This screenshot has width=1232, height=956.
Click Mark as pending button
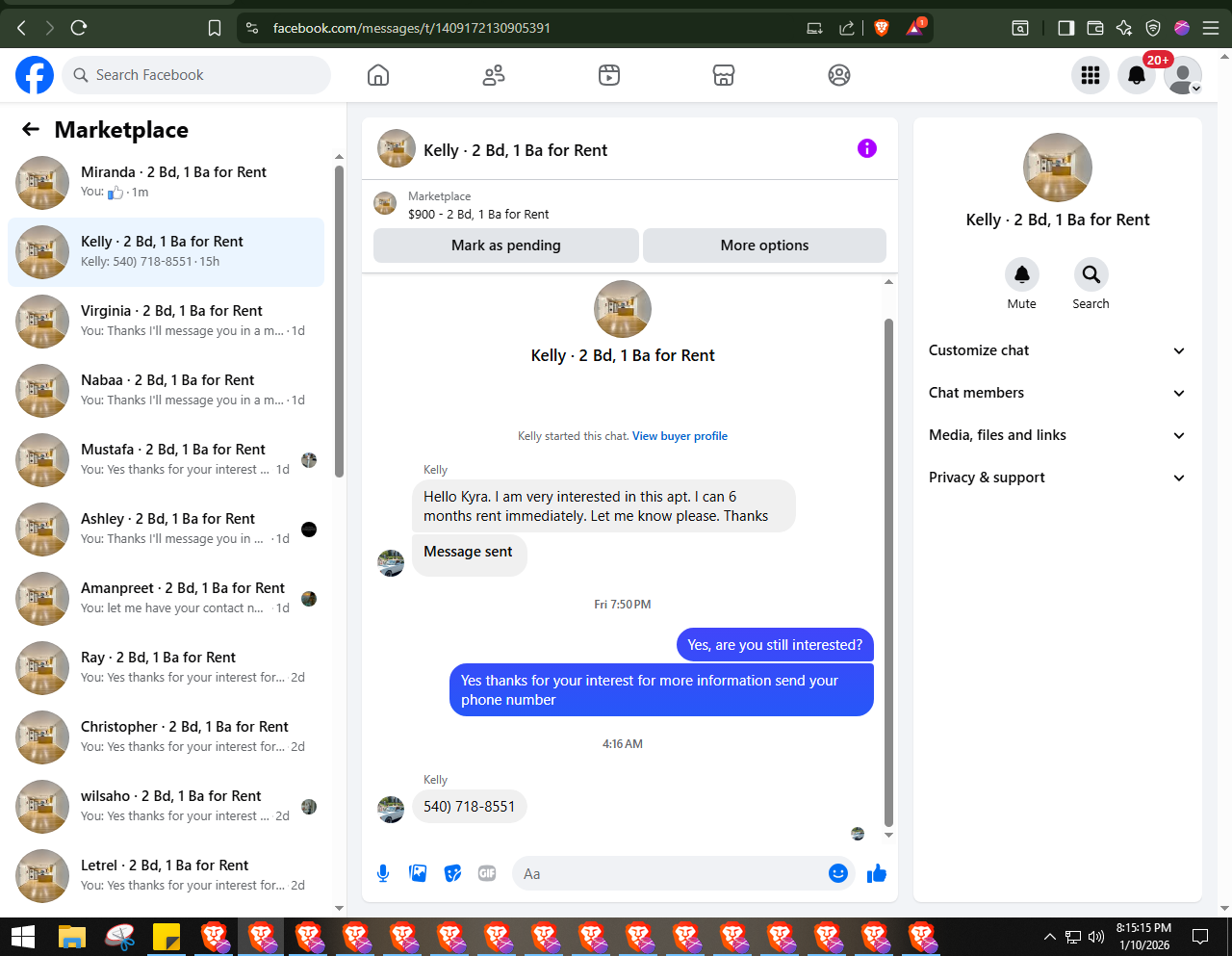506,245
